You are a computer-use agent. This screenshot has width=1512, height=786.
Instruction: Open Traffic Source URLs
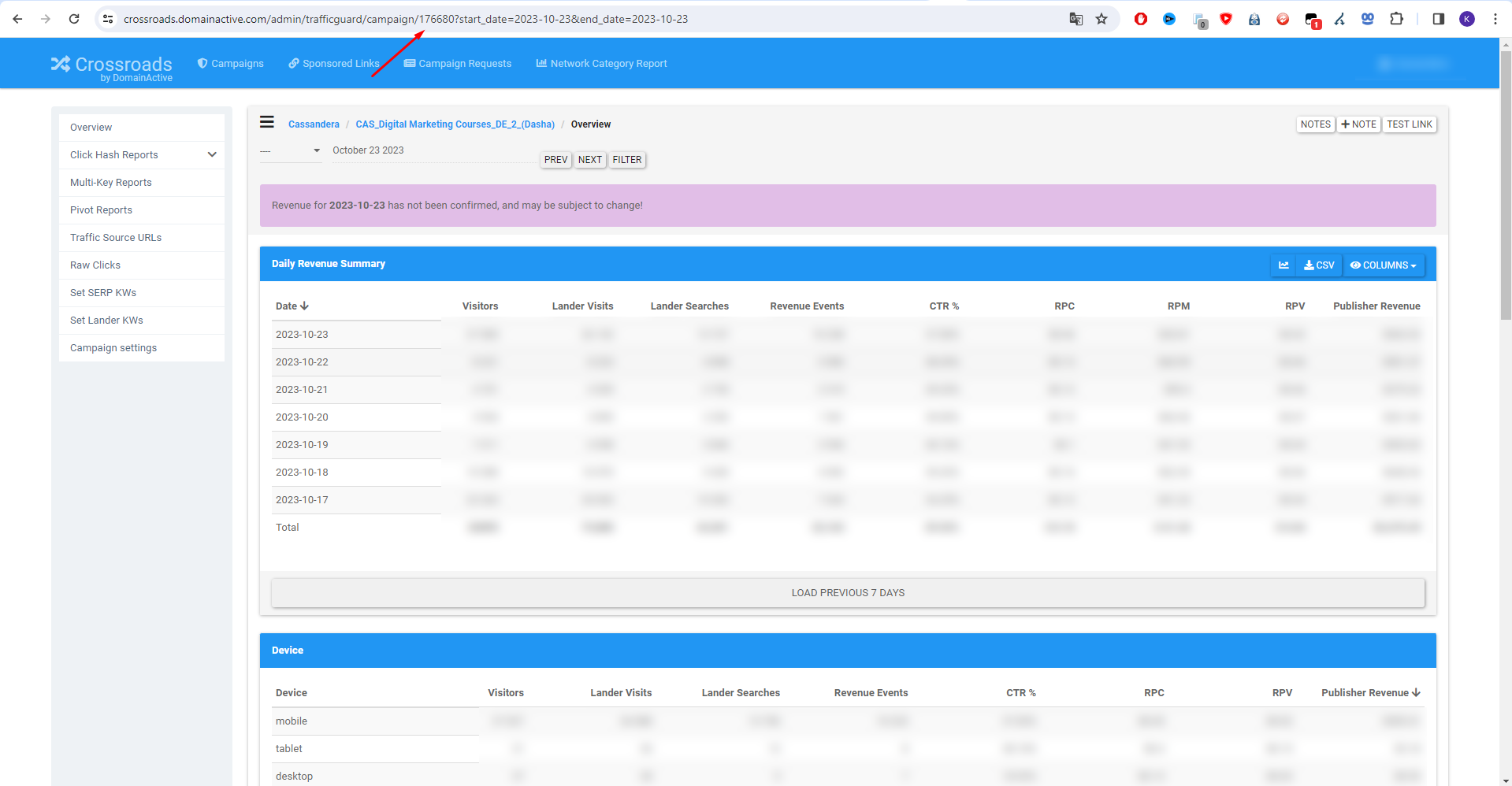[142, 238]
